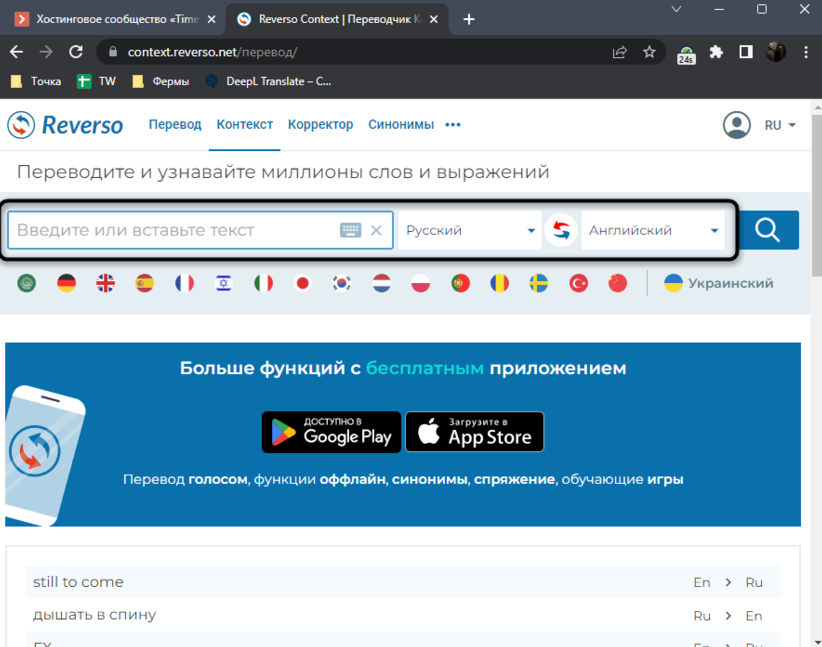Download the app from the App Store

coord(474,432)
